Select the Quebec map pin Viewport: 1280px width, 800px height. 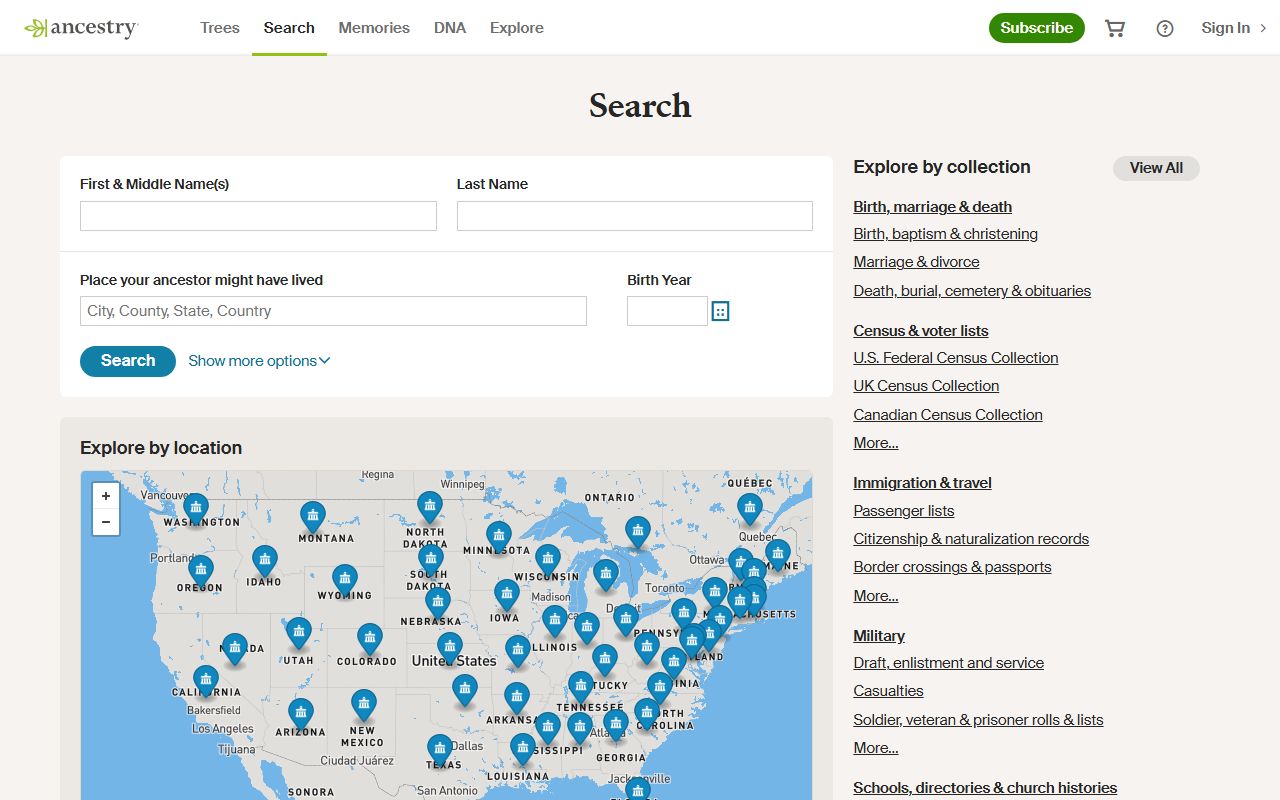pyautogui.click(x=750, y=510)
